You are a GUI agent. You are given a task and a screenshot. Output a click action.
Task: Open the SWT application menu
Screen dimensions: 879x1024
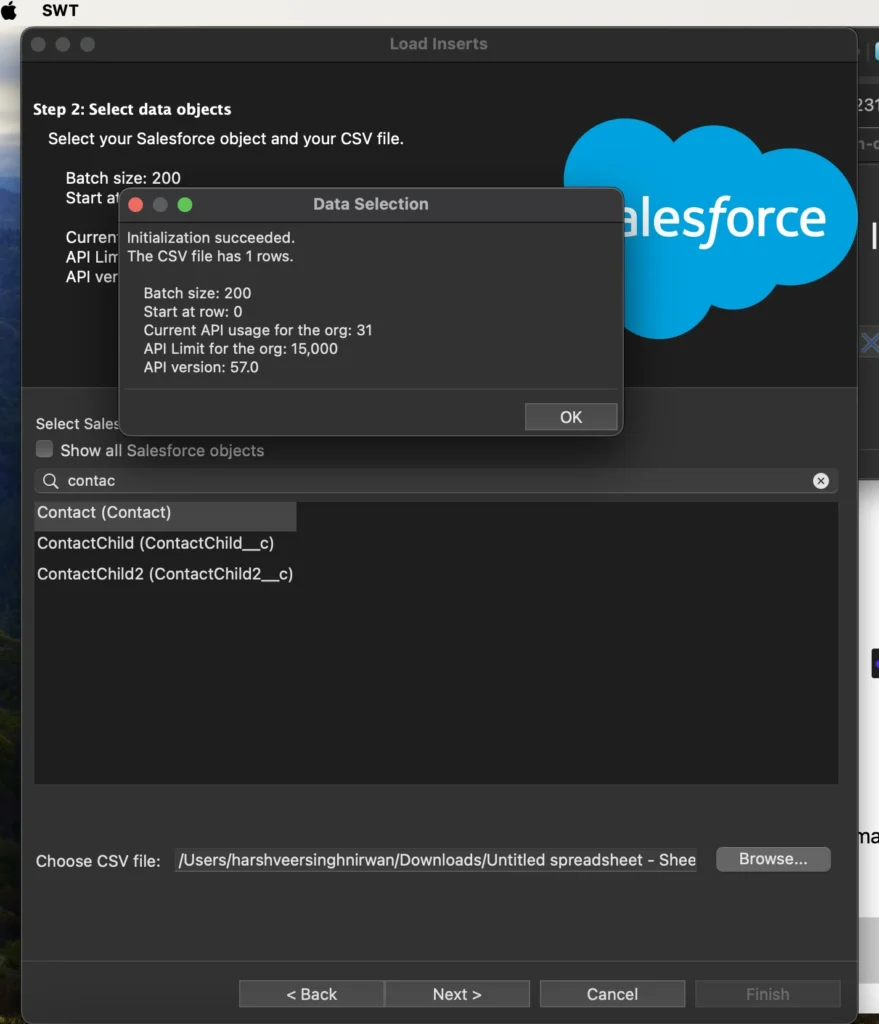click(x=60, y=10)
